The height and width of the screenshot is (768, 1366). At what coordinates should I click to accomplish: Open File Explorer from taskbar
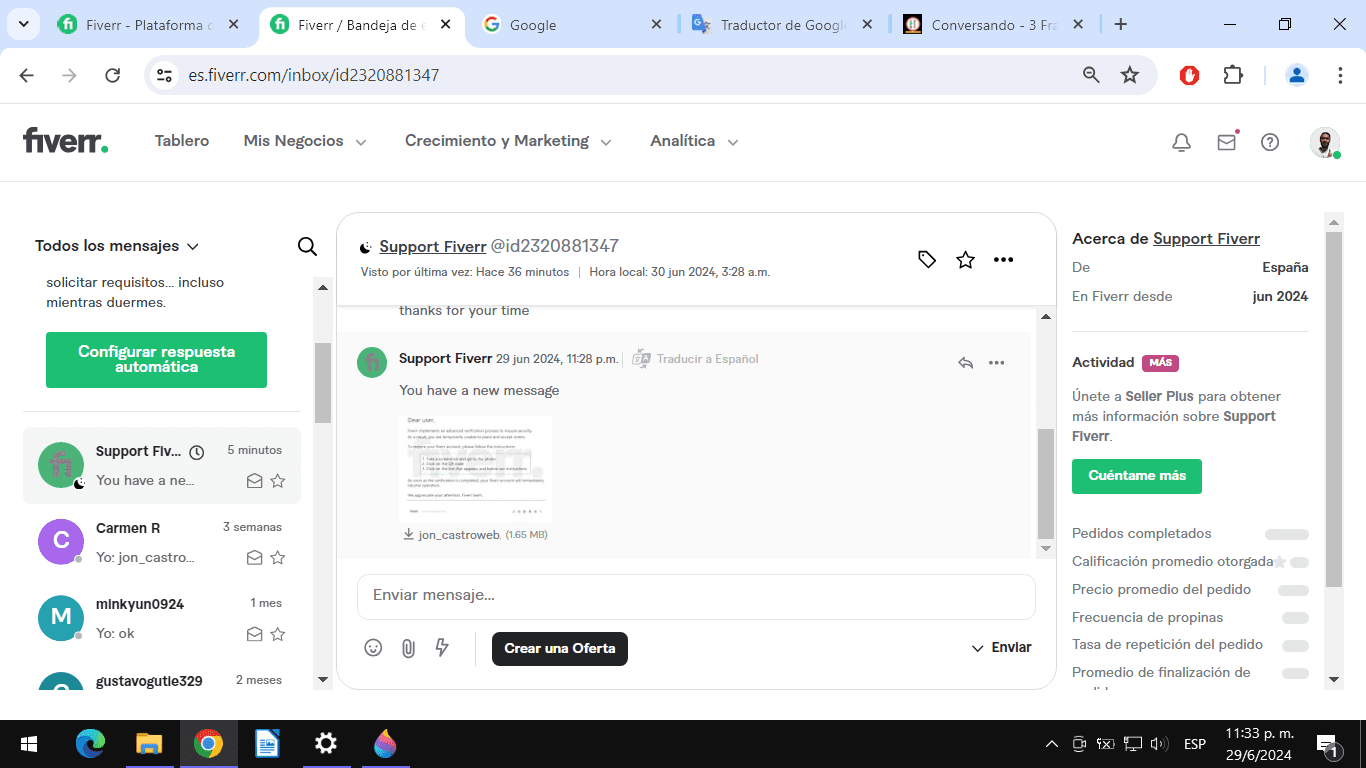[x=149, y=744]
